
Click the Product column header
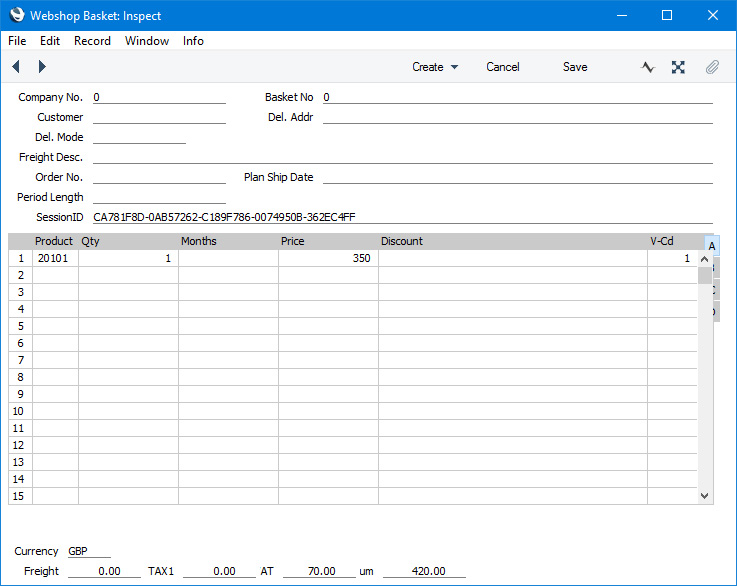click(x=54, y=241)
